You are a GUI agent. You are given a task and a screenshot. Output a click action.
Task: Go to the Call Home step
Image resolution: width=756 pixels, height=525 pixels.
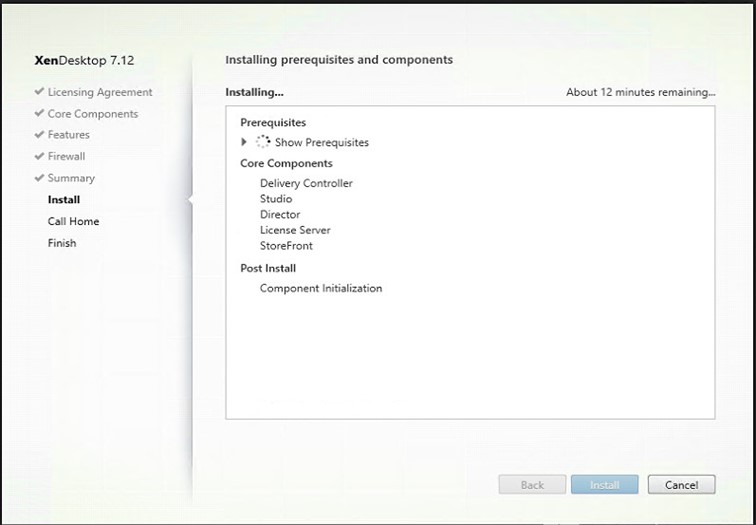(73, 221)
